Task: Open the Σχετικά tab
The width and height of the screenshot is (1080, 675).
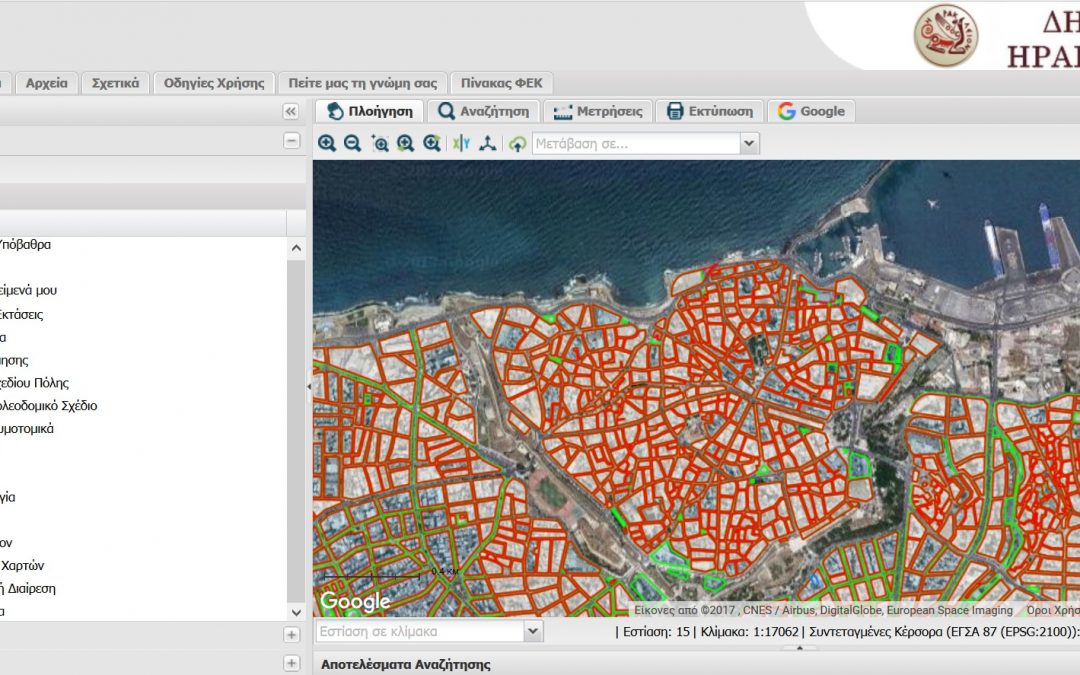Action: click(x=116, y=83)
